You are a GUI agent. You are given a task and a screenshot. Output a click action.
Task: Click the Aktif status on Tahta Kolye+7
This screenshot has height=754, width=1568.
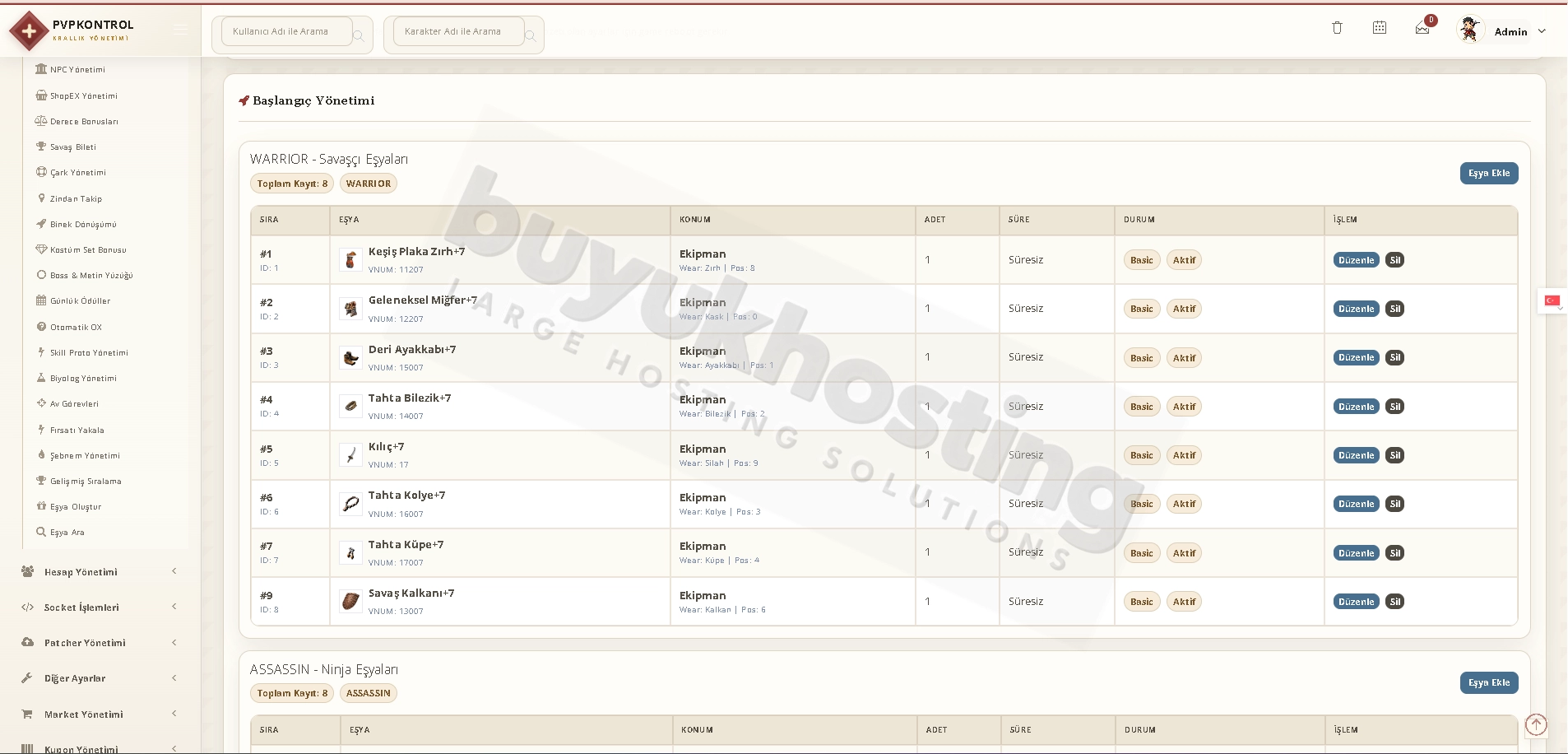[x=1184, y=504]
